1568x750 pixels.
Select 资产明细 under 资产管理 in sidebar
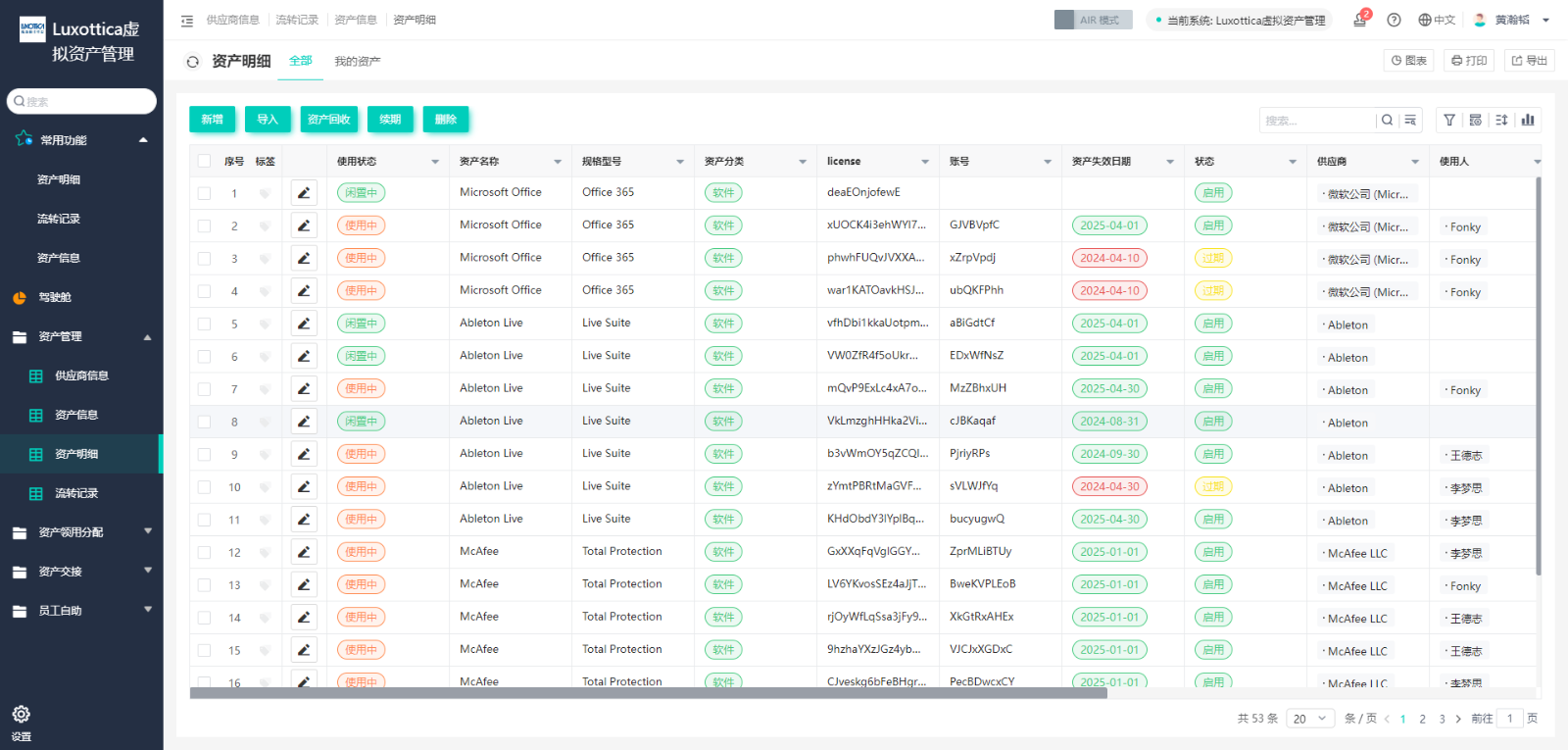coord(81,454)
